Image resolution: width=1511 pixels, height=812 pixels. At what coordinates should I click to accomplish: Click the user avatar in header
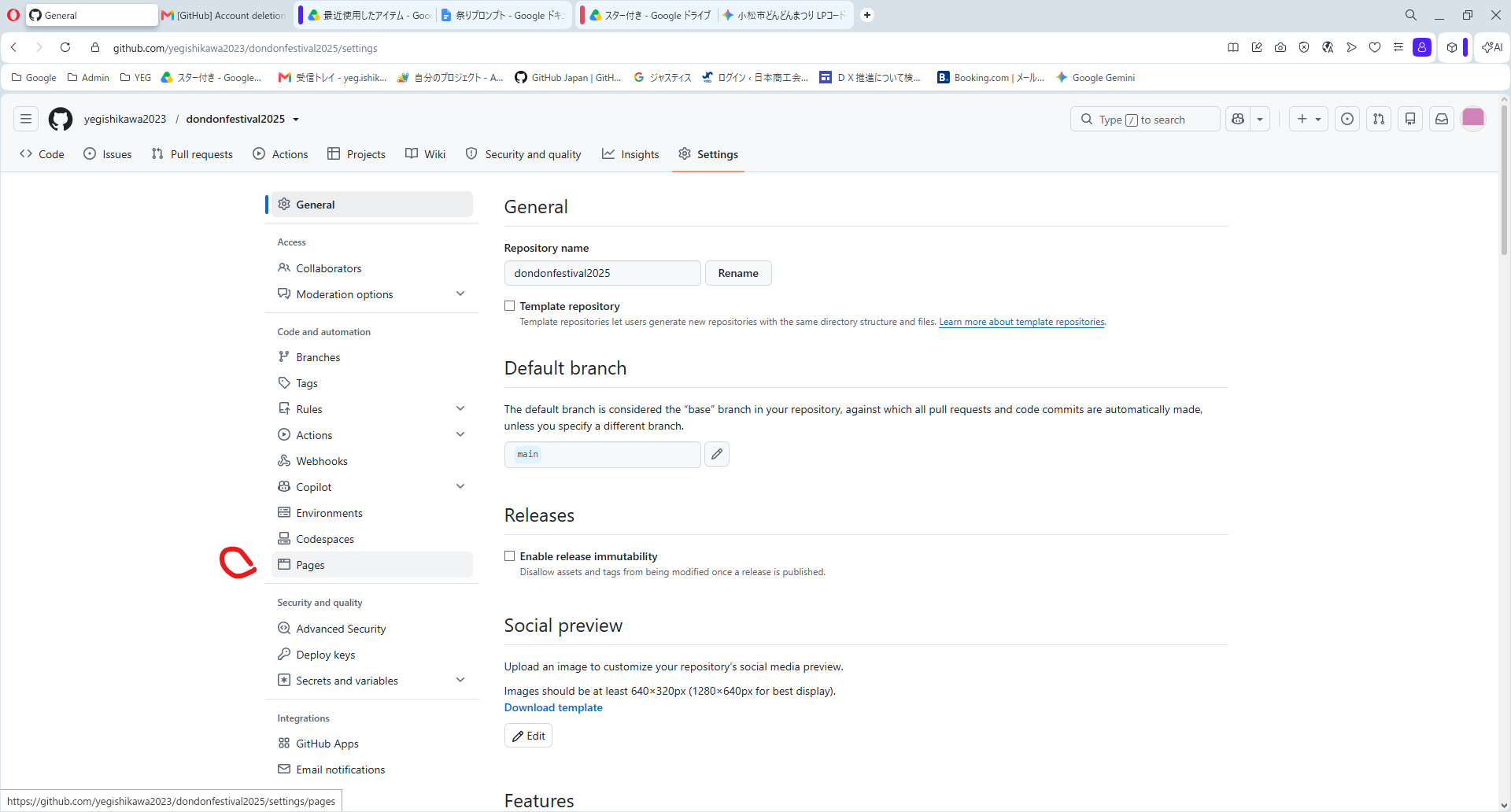1473,119
